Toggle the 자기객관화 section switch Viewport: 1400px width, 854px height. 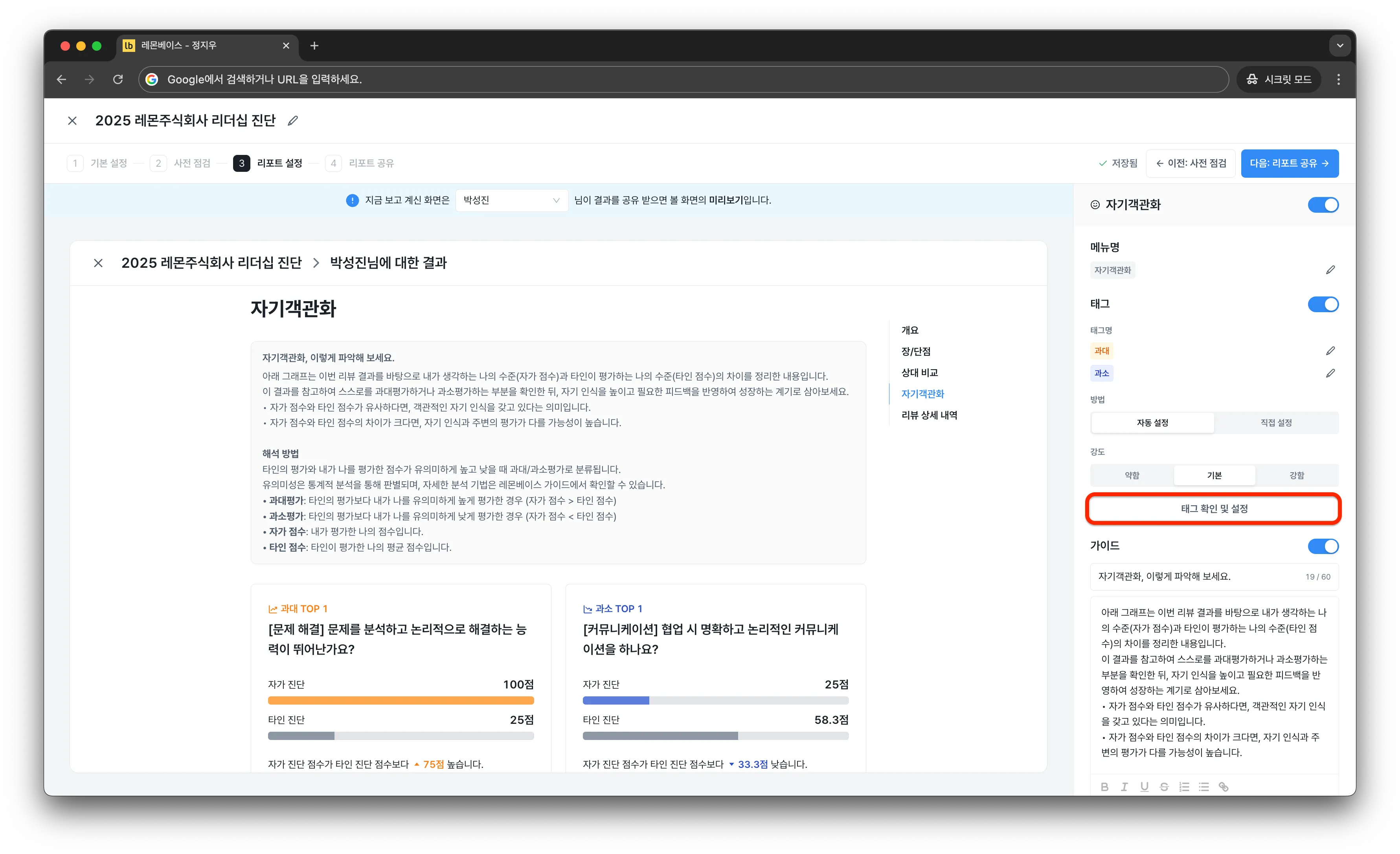coord(1323,205)
